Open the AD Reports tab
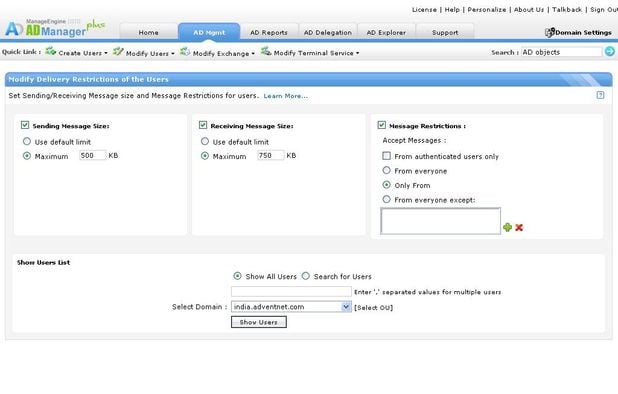 tap(269, 32)
